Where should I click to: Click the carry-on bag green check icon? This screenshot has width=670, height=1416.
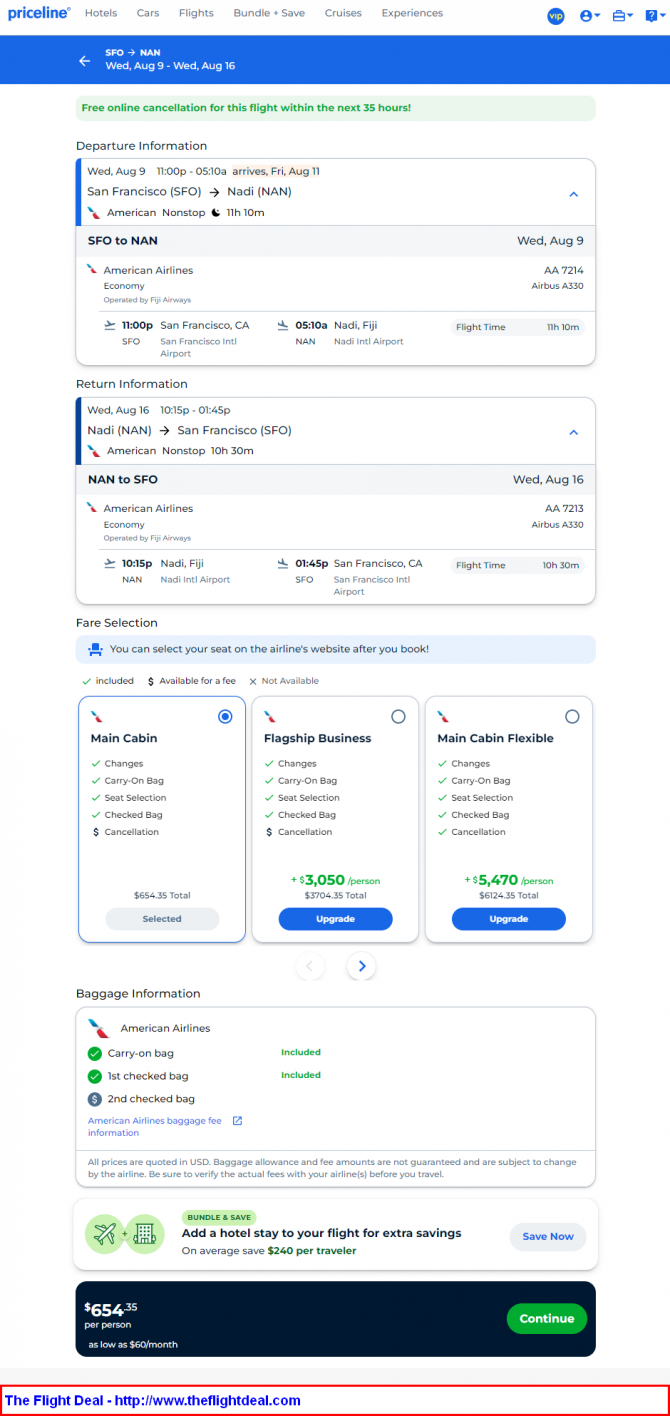pyautogui.click(x=95, y=1053)
